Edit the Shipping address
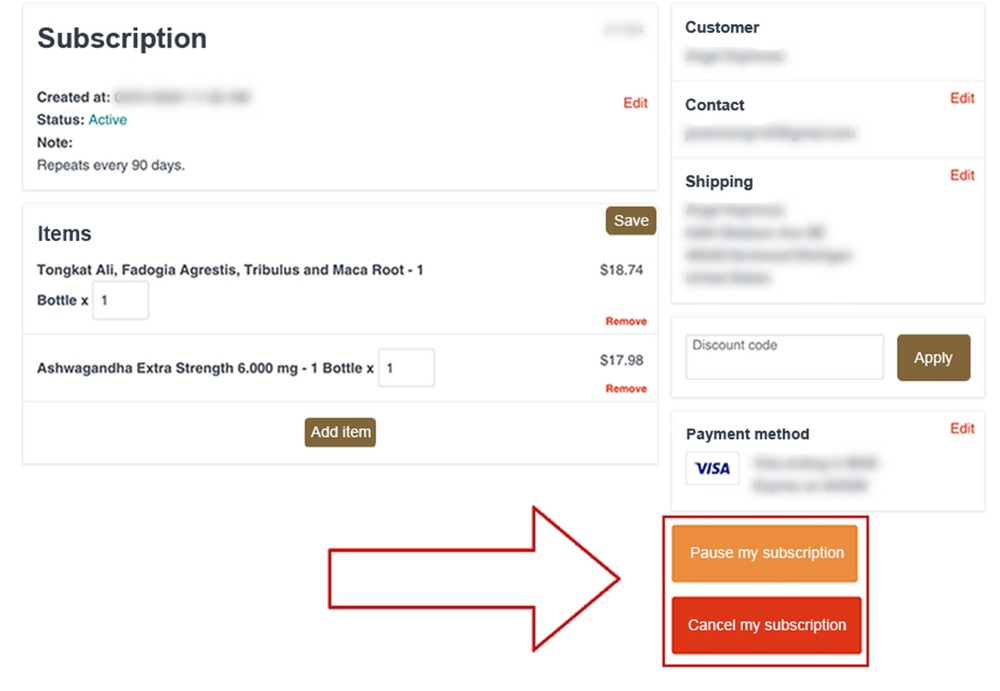This screenshot has height=691, width=1000. click(x=962, y=175)
